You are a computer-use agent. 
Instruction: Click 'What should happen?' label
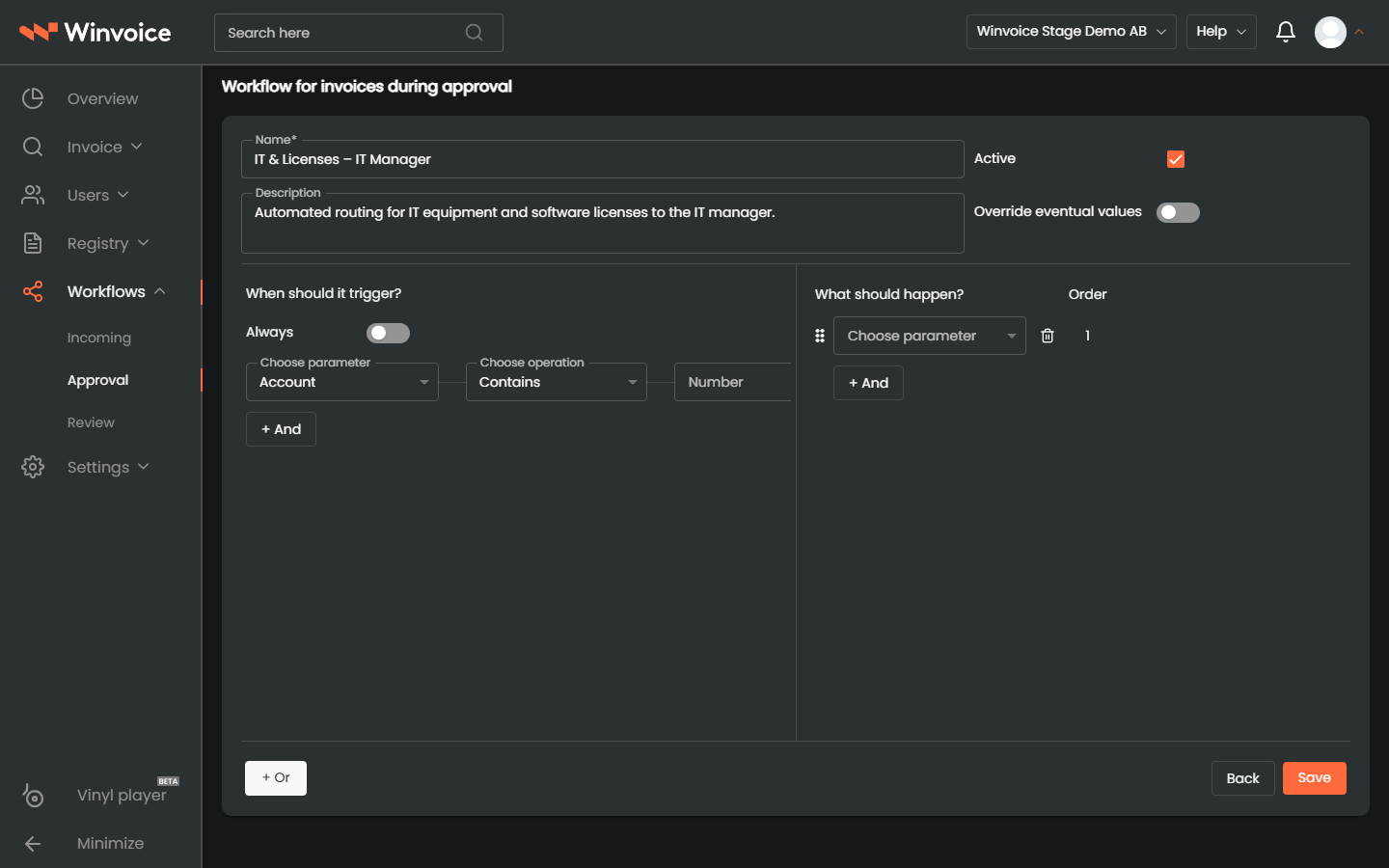[x=889, y=294]
